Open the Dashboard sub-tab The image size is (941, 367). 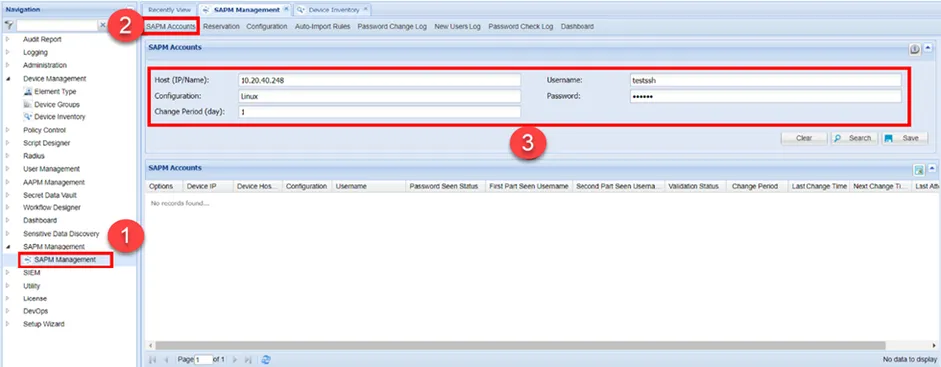[x=577, y=26]
